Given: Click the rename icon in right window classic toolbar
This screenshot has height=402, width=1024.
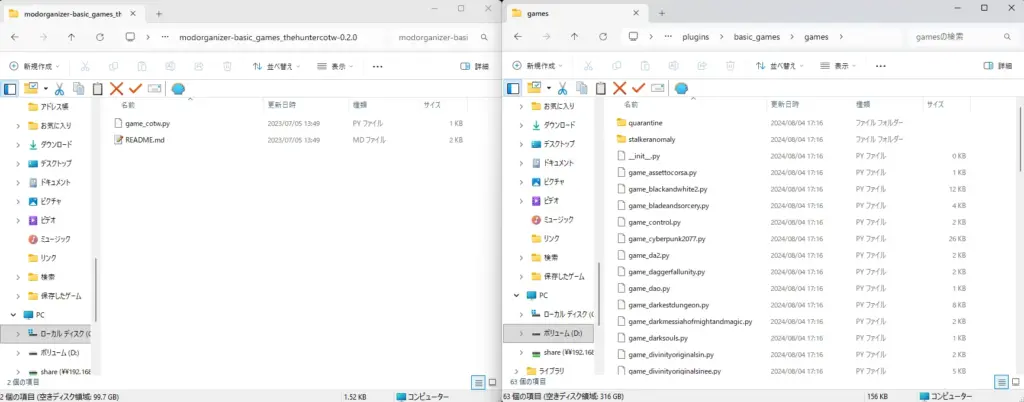Looking at the screenshot, I should 657,89.
